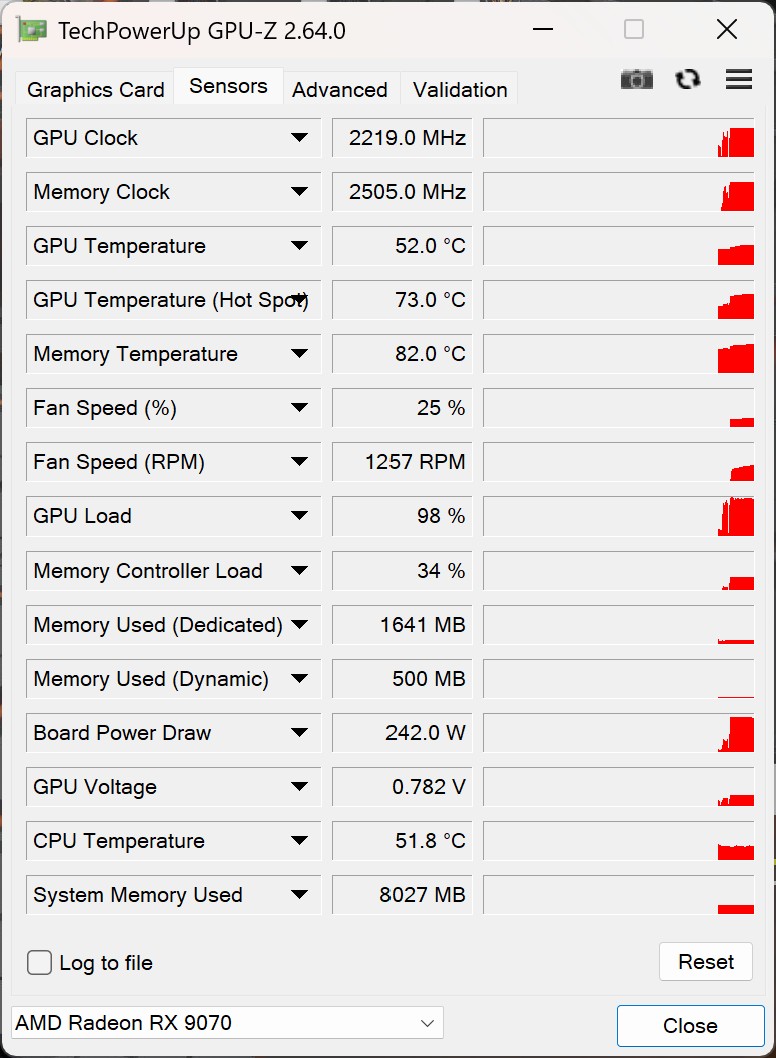The height and width of the screenshot is (1058, 776).
Task: Click the Memory Clock history graph
Action: (x=618, y=192)
